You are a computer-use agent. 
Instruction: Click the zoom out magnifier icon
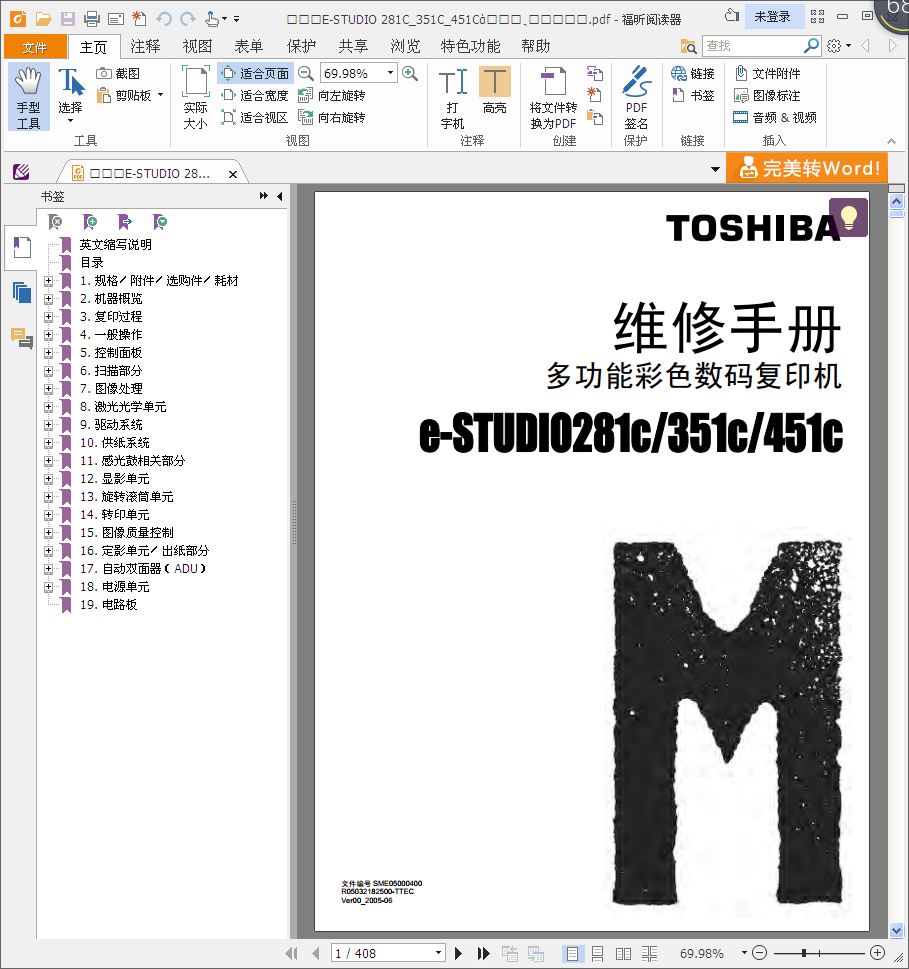305,74
